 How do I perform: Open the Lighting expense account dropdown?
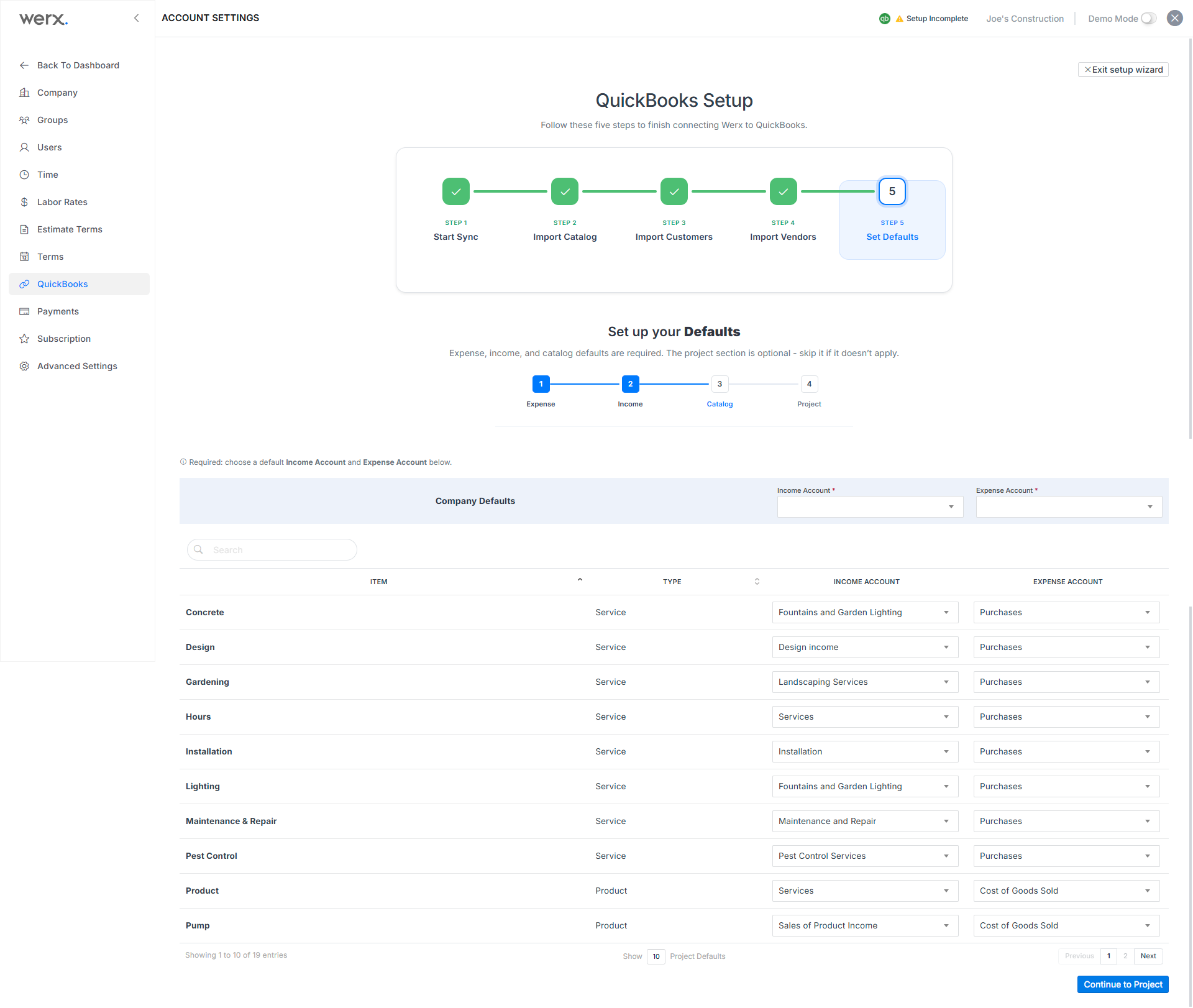[1066, 787]
